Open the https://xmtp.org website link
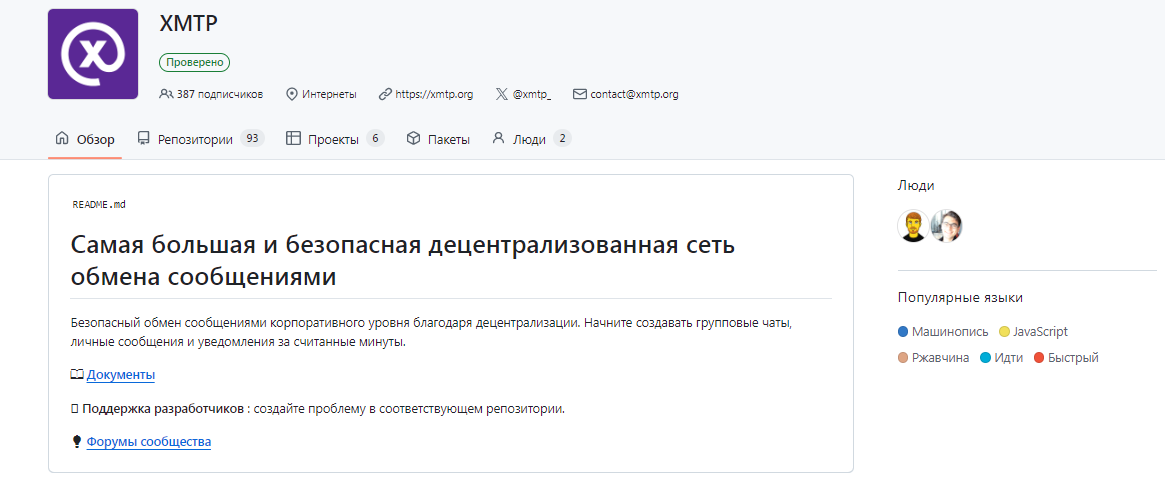The width and height of the screenshot is (1165, 485). coord(435,94)
